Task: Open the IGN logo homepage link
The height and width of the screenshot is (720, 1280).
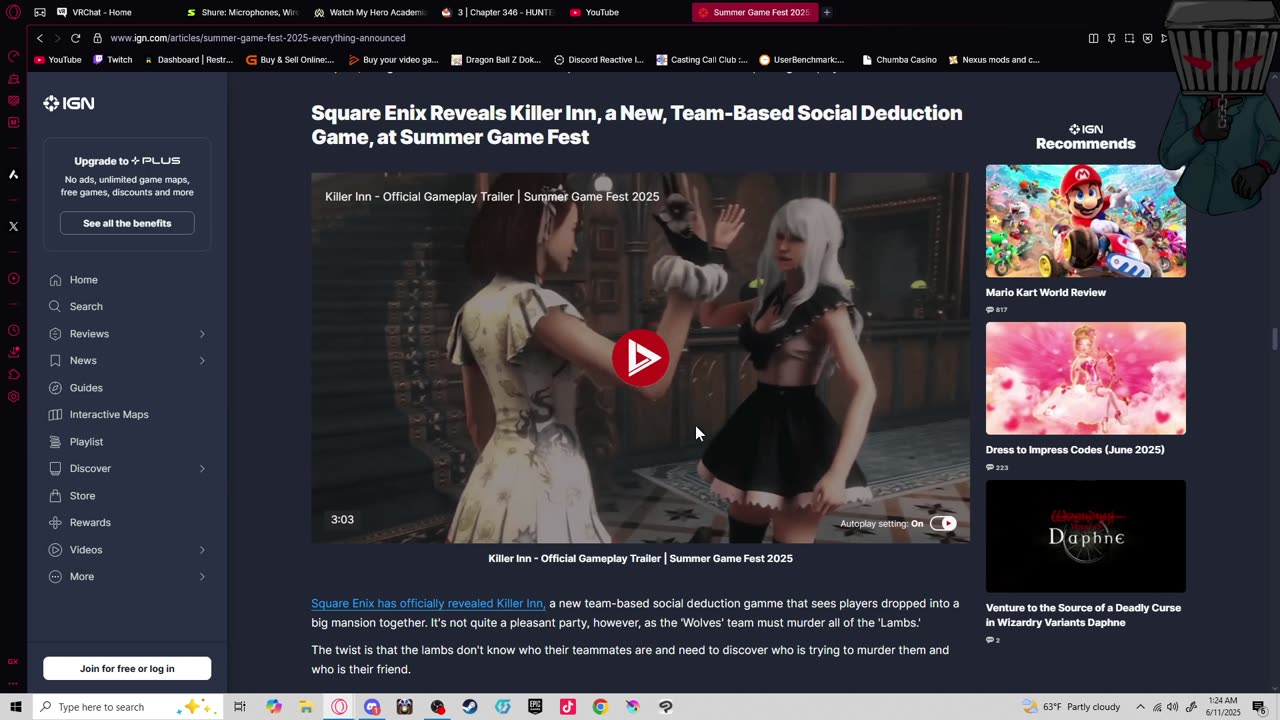Action: coord(69,103)
